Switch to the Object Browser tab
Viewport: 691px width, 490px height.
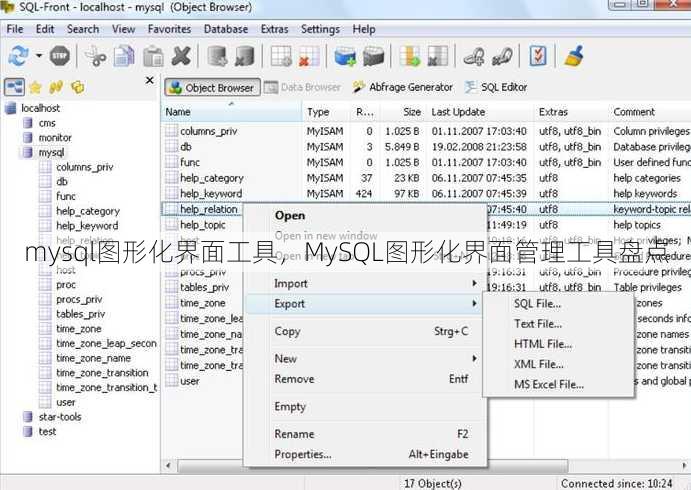coord(212,87)
